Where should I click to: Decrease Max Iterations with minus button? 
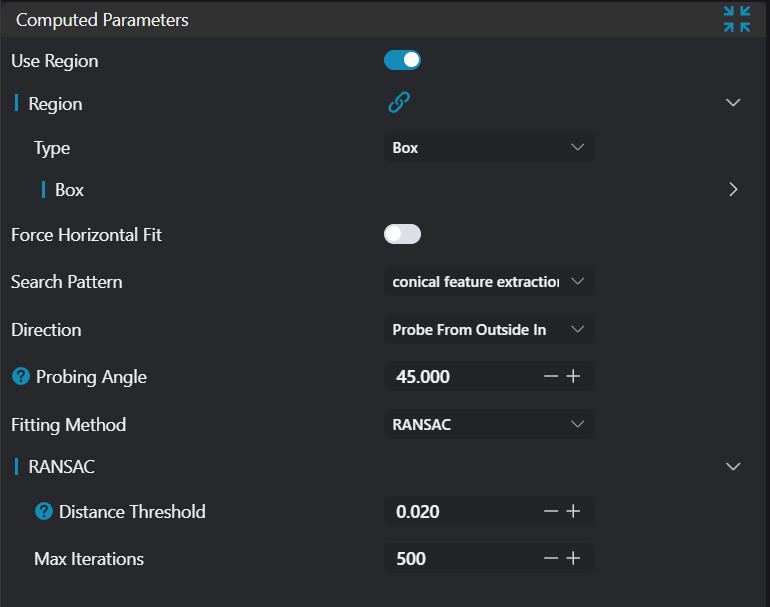click(550, 558)
